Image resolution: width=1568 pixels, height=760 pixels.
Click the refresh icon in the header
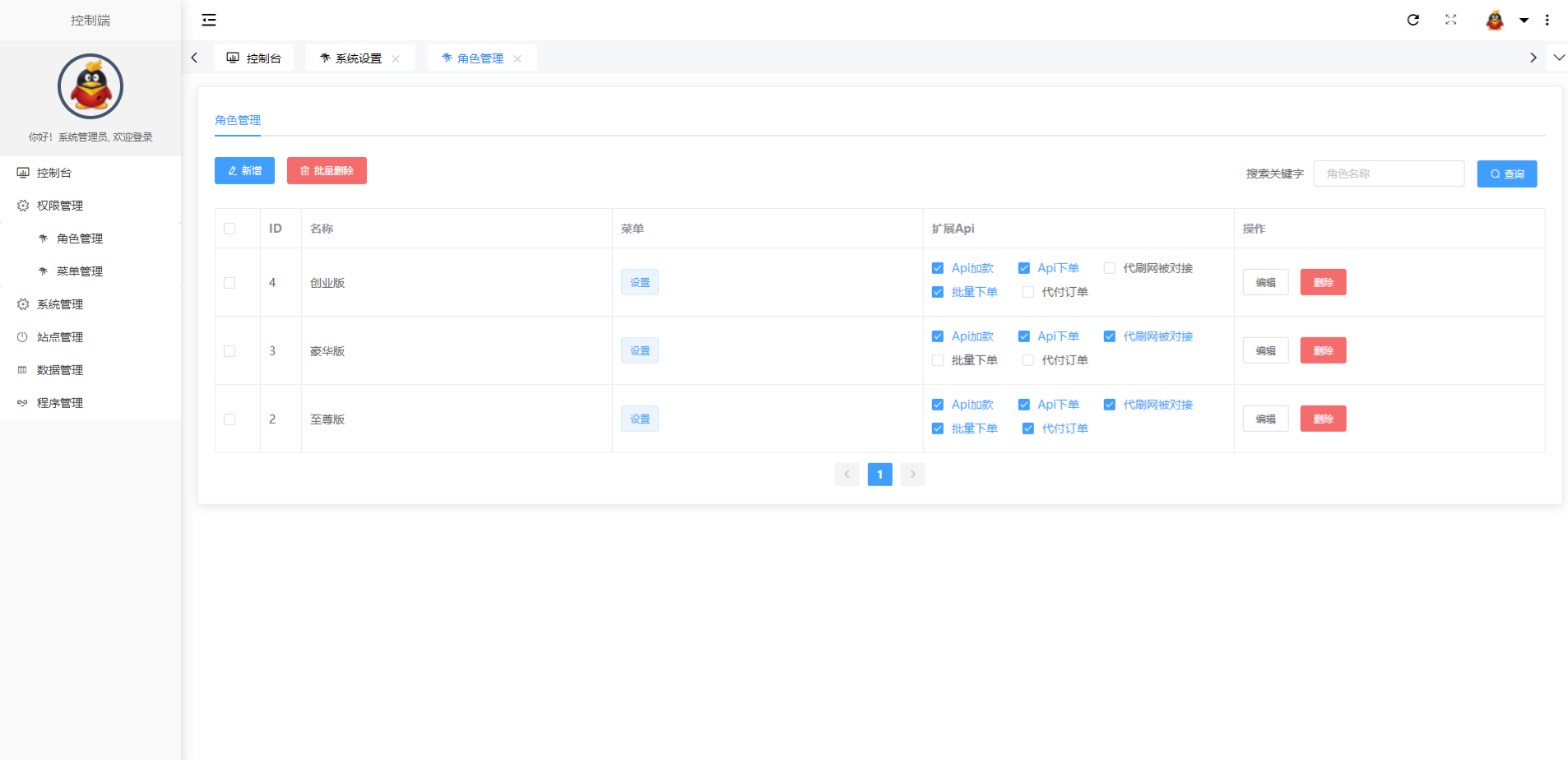point(1413,20)
